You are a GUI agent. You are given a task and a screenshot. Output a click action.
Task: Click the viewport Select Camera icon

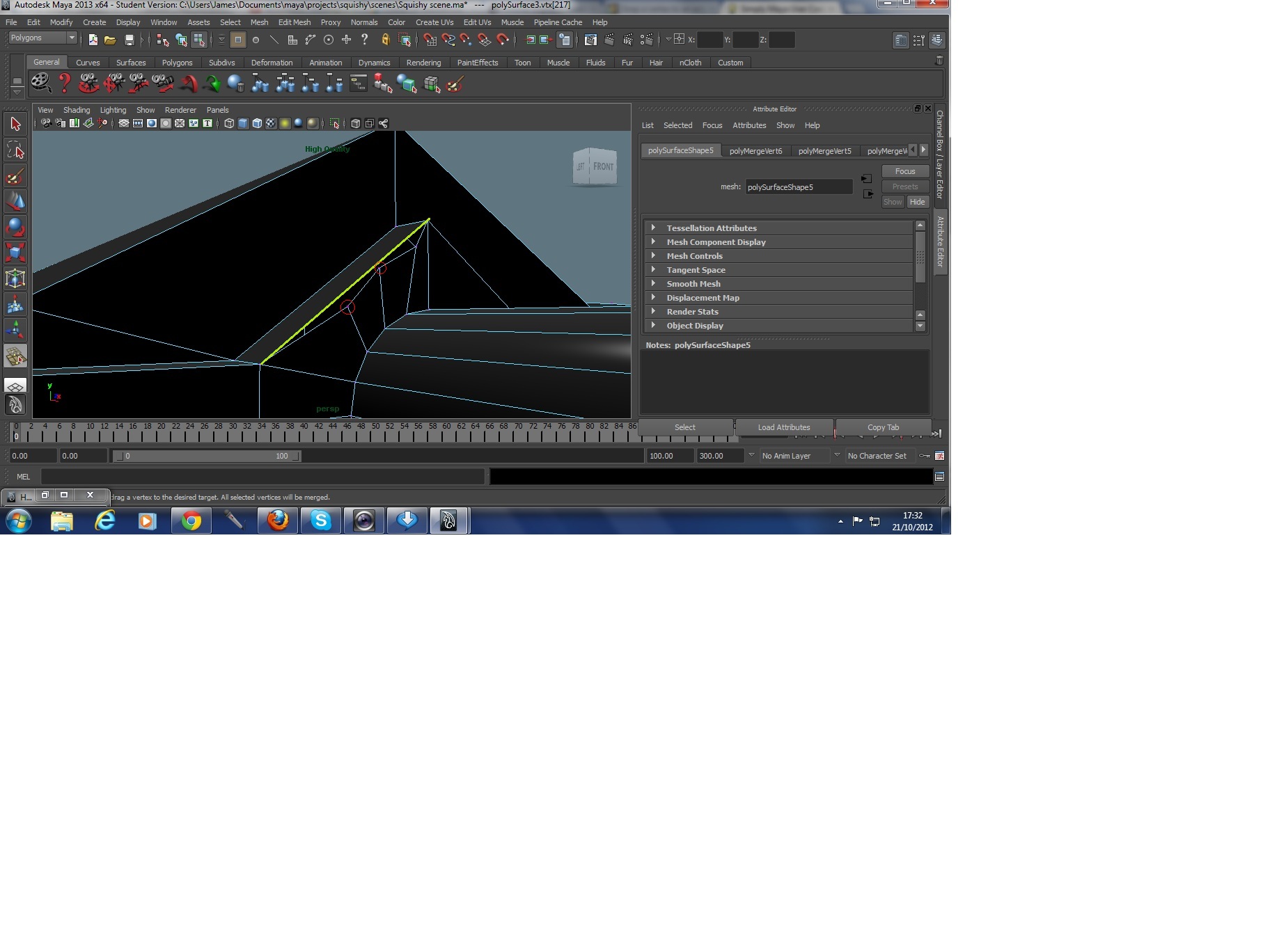46,123
